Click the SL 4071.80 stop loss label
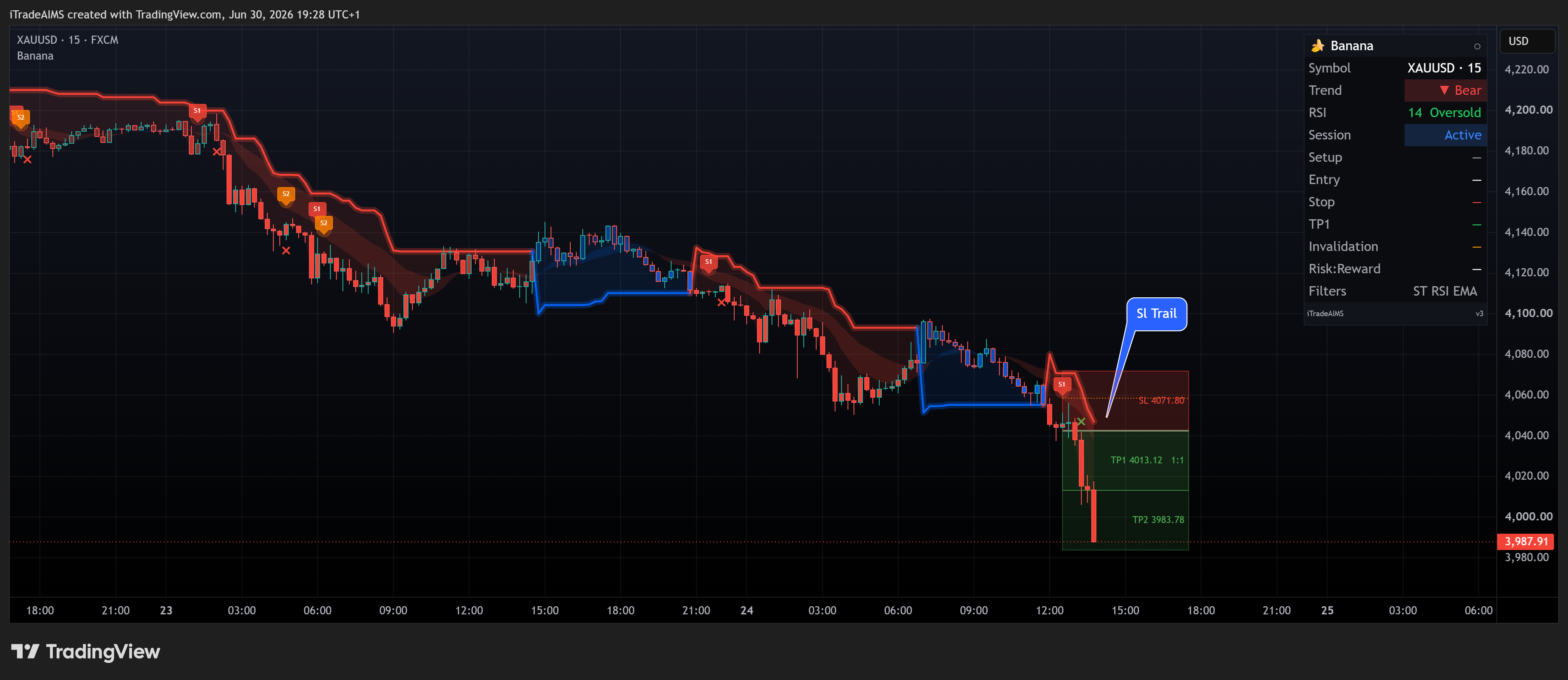The image size is (1568, 680). [x=1161, y=400]
